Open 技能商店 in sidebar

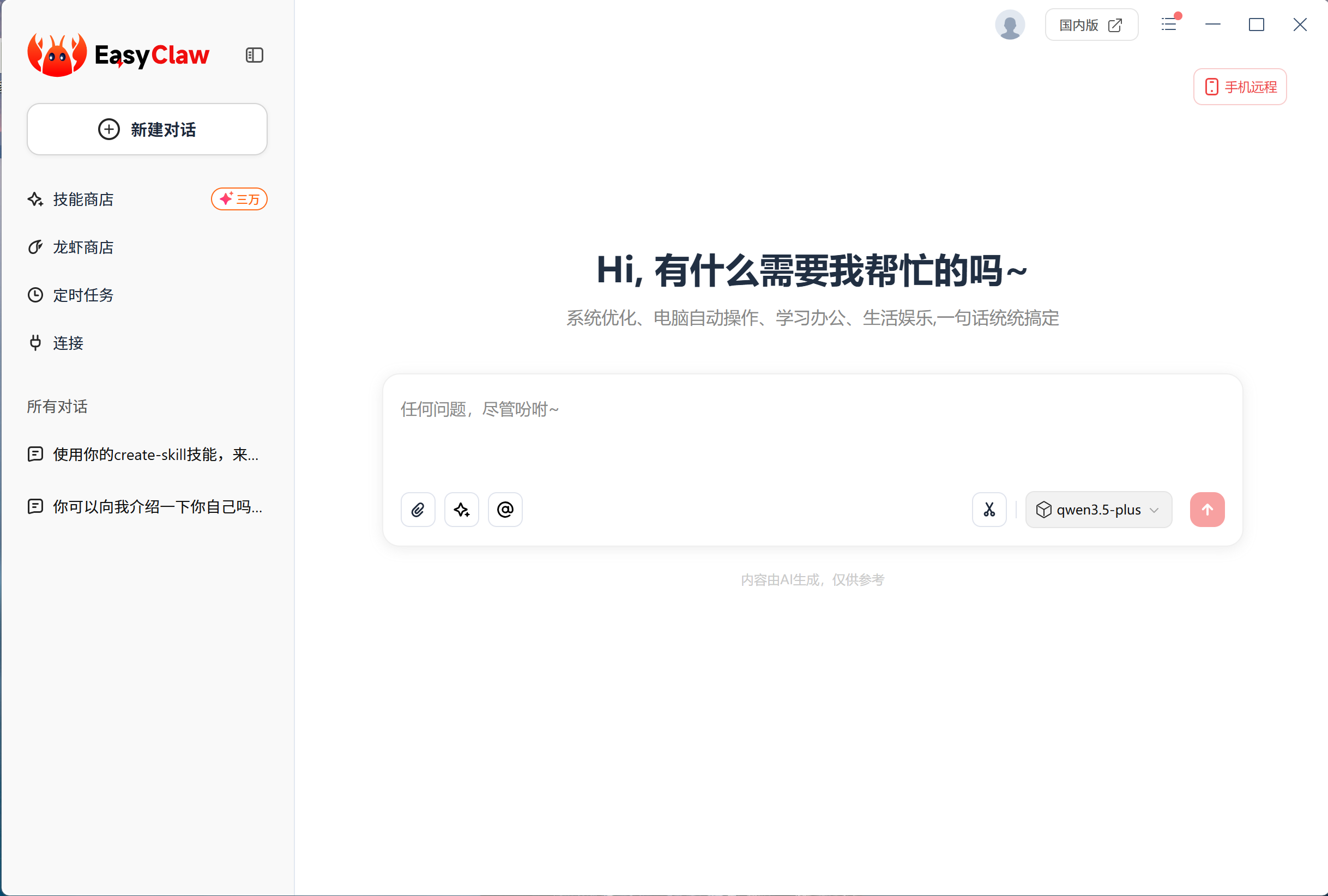coord(83,199)
